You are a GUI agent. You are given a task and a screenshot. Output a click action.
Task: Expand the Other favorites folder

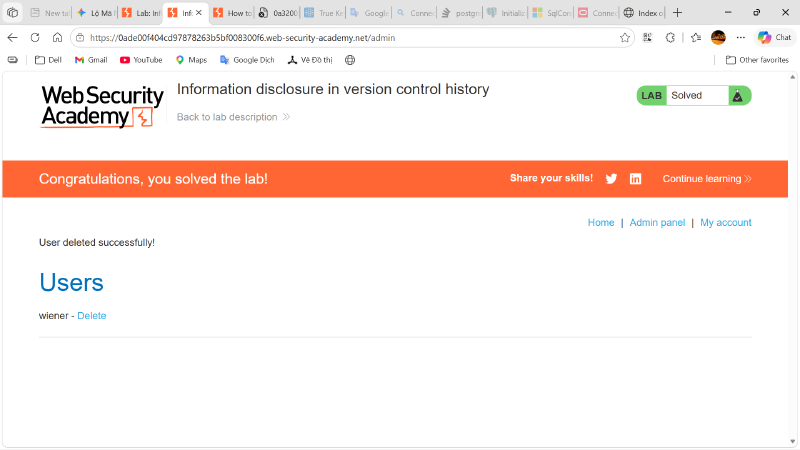point(757,60)
